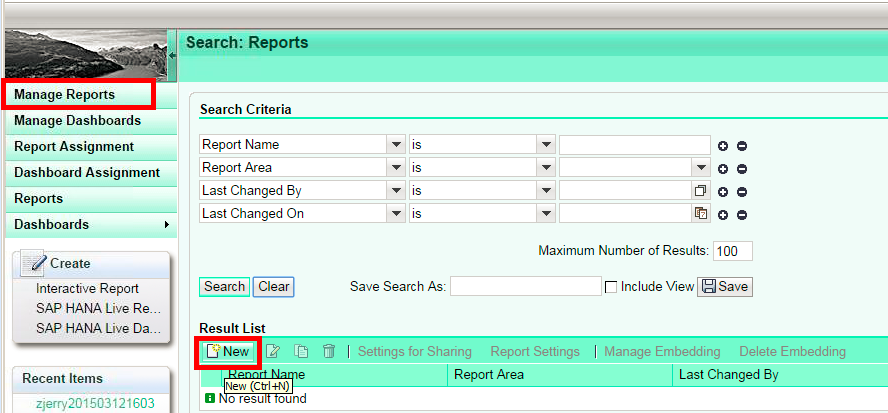Sort by Report Name column header

pyautogui.click(x=334, y=375)
